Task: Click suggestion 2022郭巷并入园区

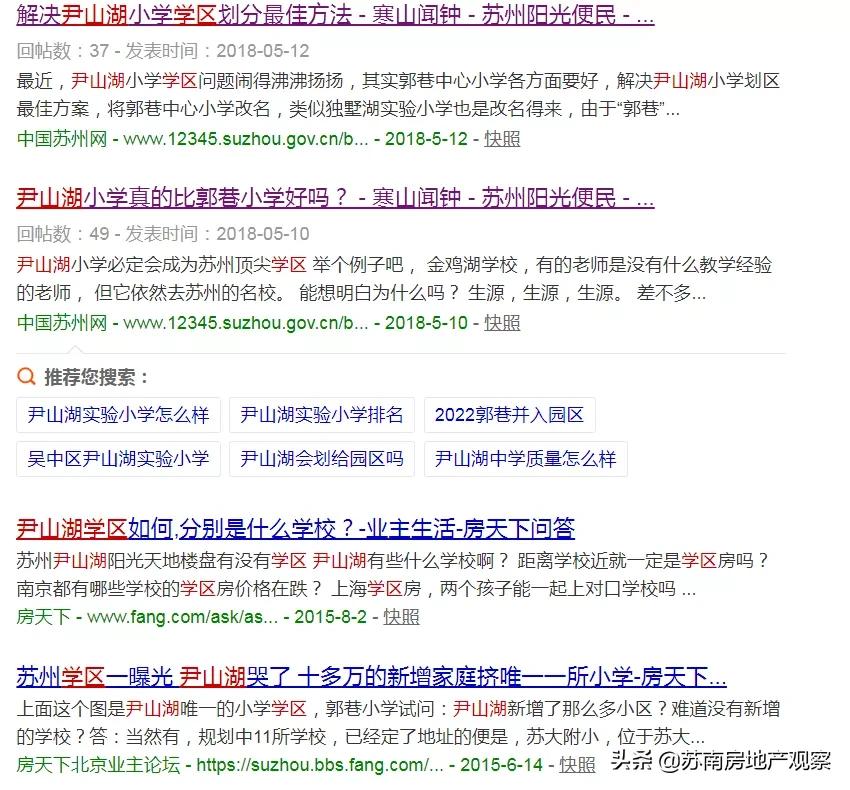Action: click(x=509, y=415)
